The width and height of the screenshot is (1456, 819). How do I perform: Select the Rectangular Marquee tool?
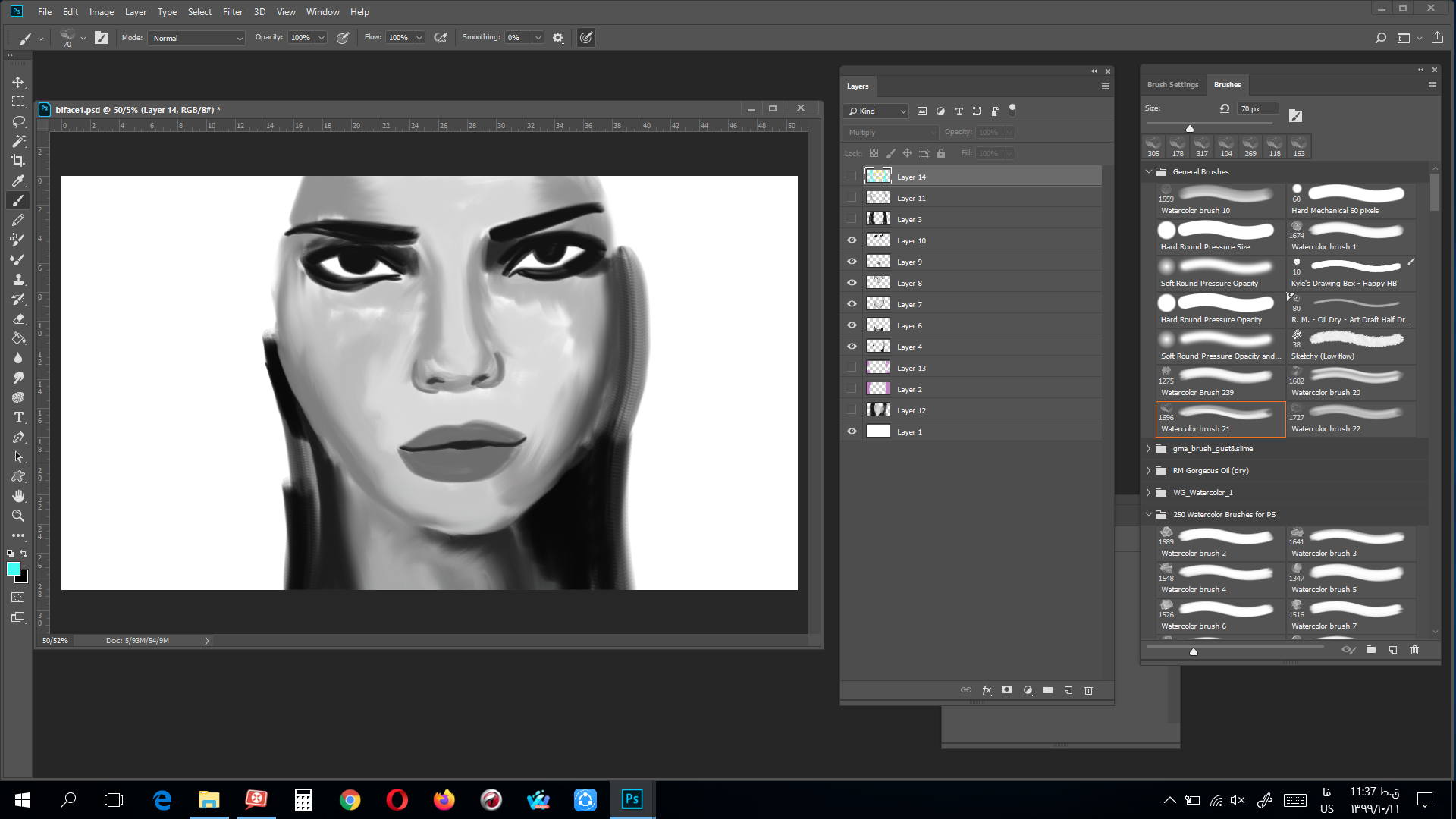pos(18,102)
